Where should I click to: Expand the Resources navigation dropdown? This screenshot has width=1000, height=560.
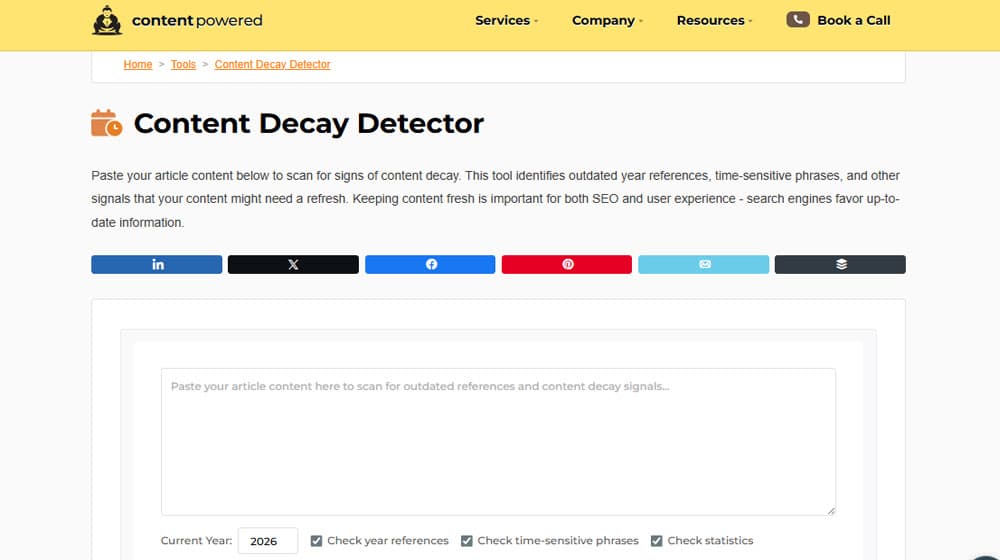(x=714, y=20)
